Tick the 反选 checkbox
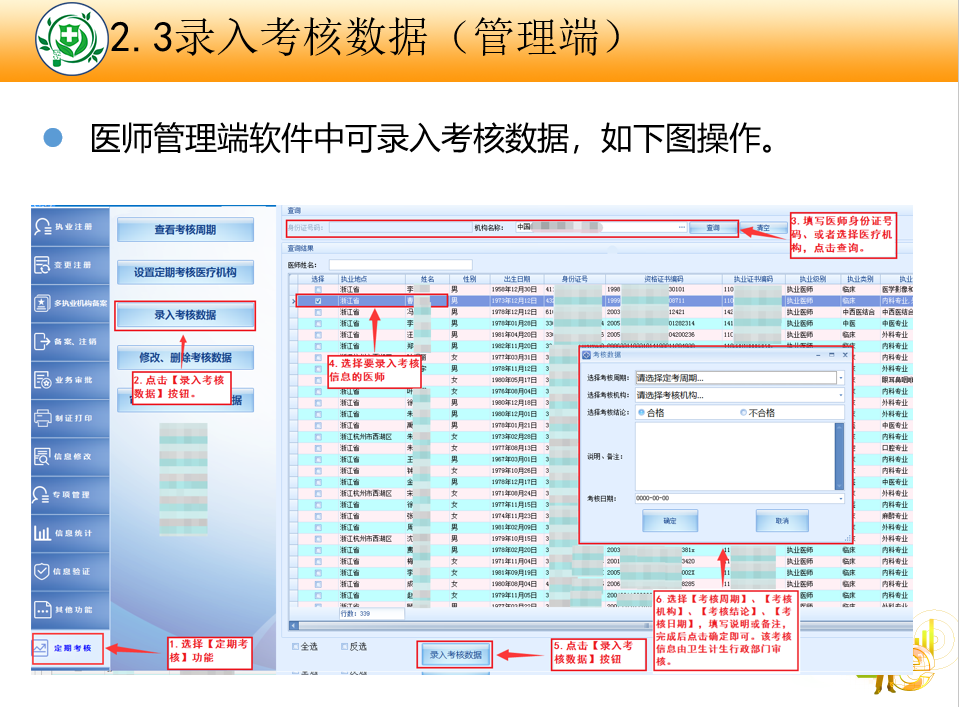The height and width of the screenshot is (707, 959). point(344,646)
